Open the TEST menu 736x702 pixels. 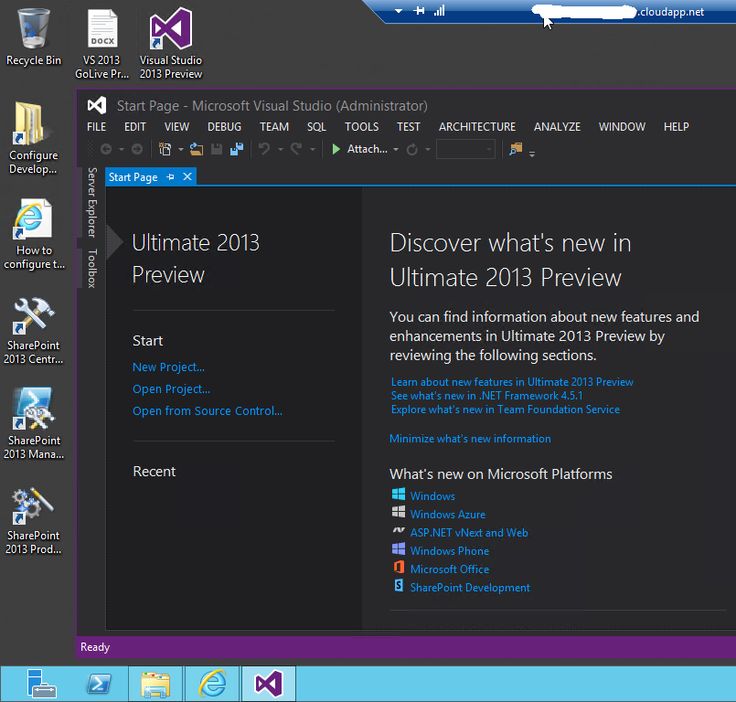[x=408, y=127]
